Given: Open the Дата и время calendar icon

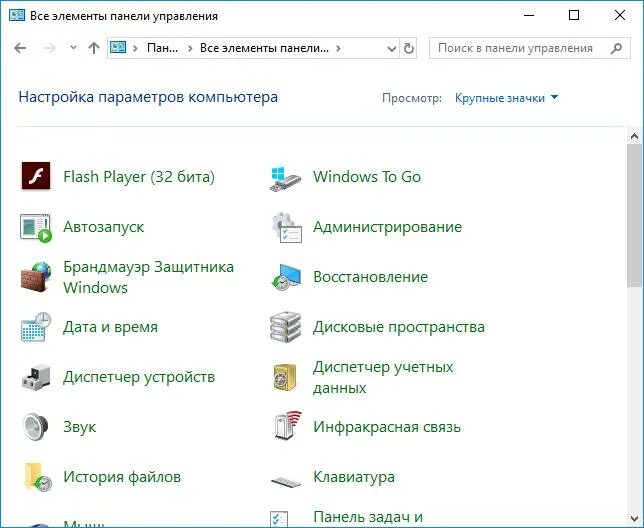Looking at the screenshot, I should pos(36,327).
